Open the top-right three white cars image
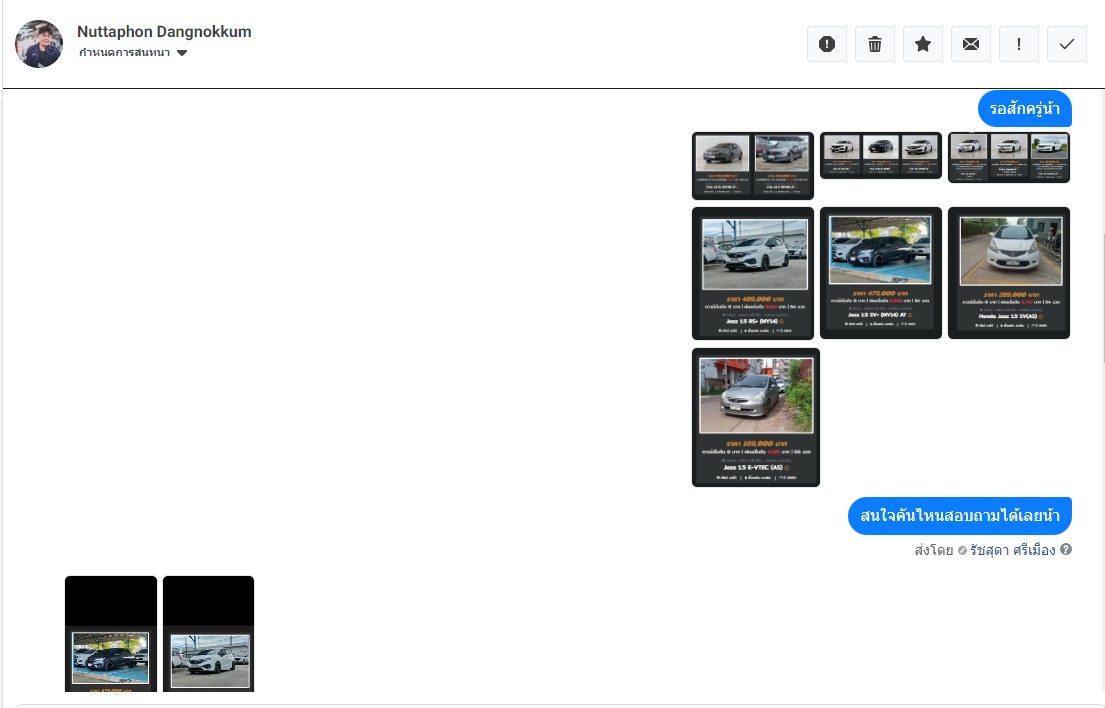Image resolution: width=1105 pixels, height=708 pixels. click(1008, 157)
